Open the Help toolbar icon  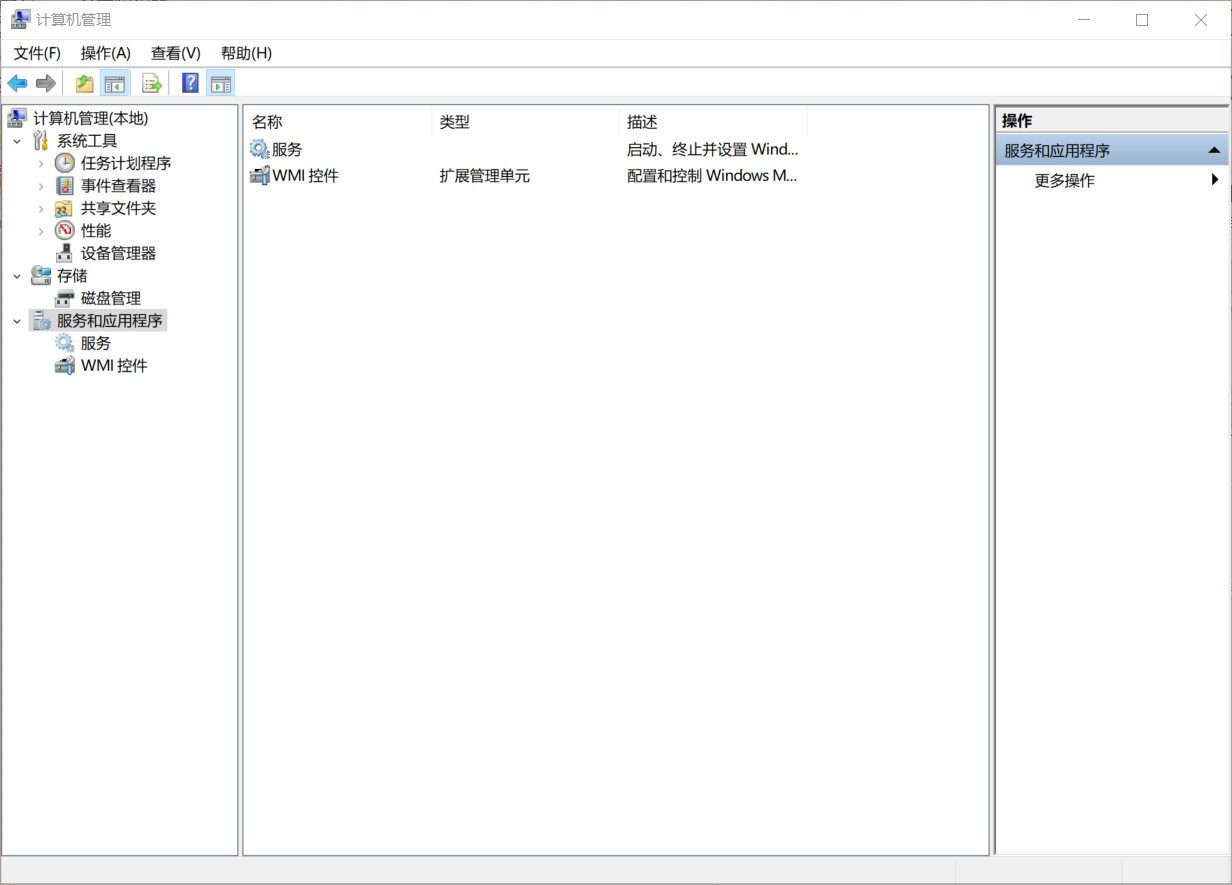click(x=190, y=83)
